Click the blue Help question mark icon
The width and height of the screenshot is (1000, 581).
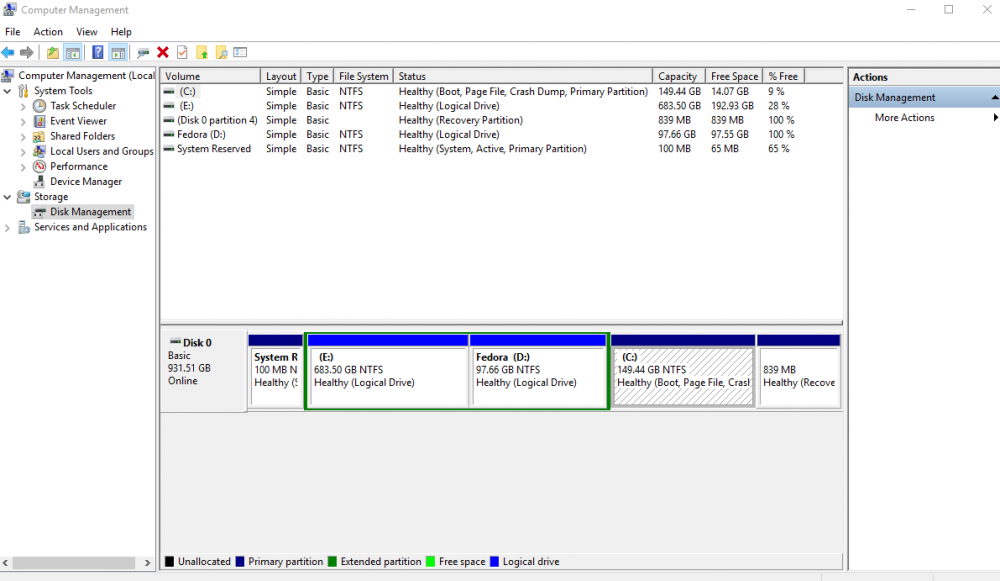tap(98, 52)
